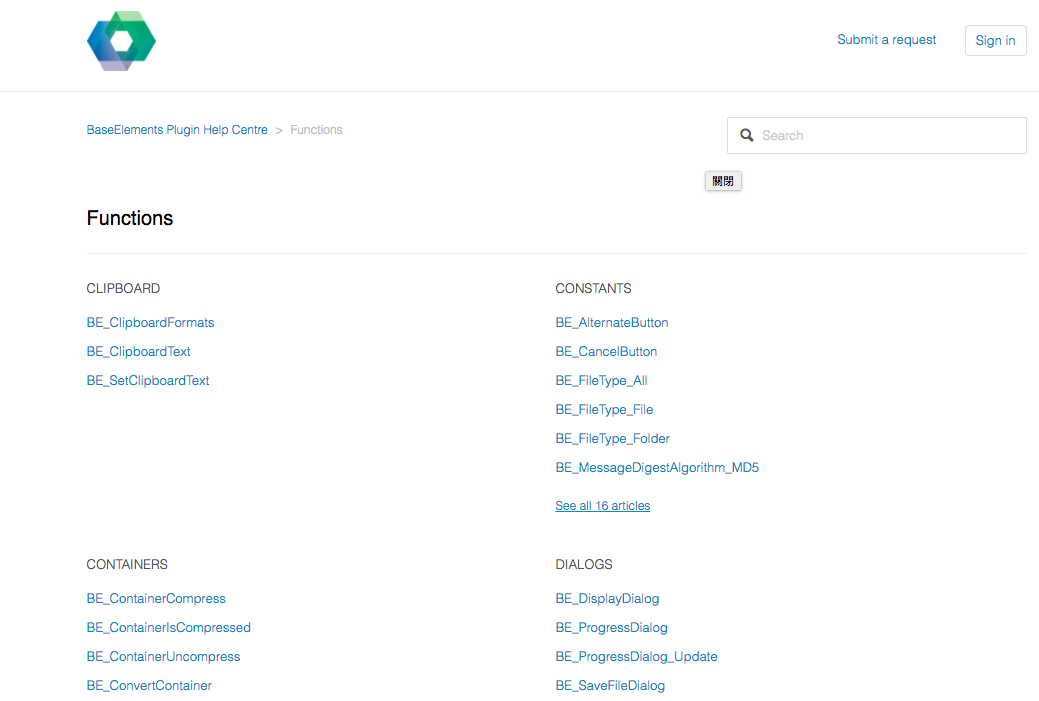Viewport: 1039px width, 701px height.
Task: Open the BE_AlternateButton article
Action: (612, 323)
